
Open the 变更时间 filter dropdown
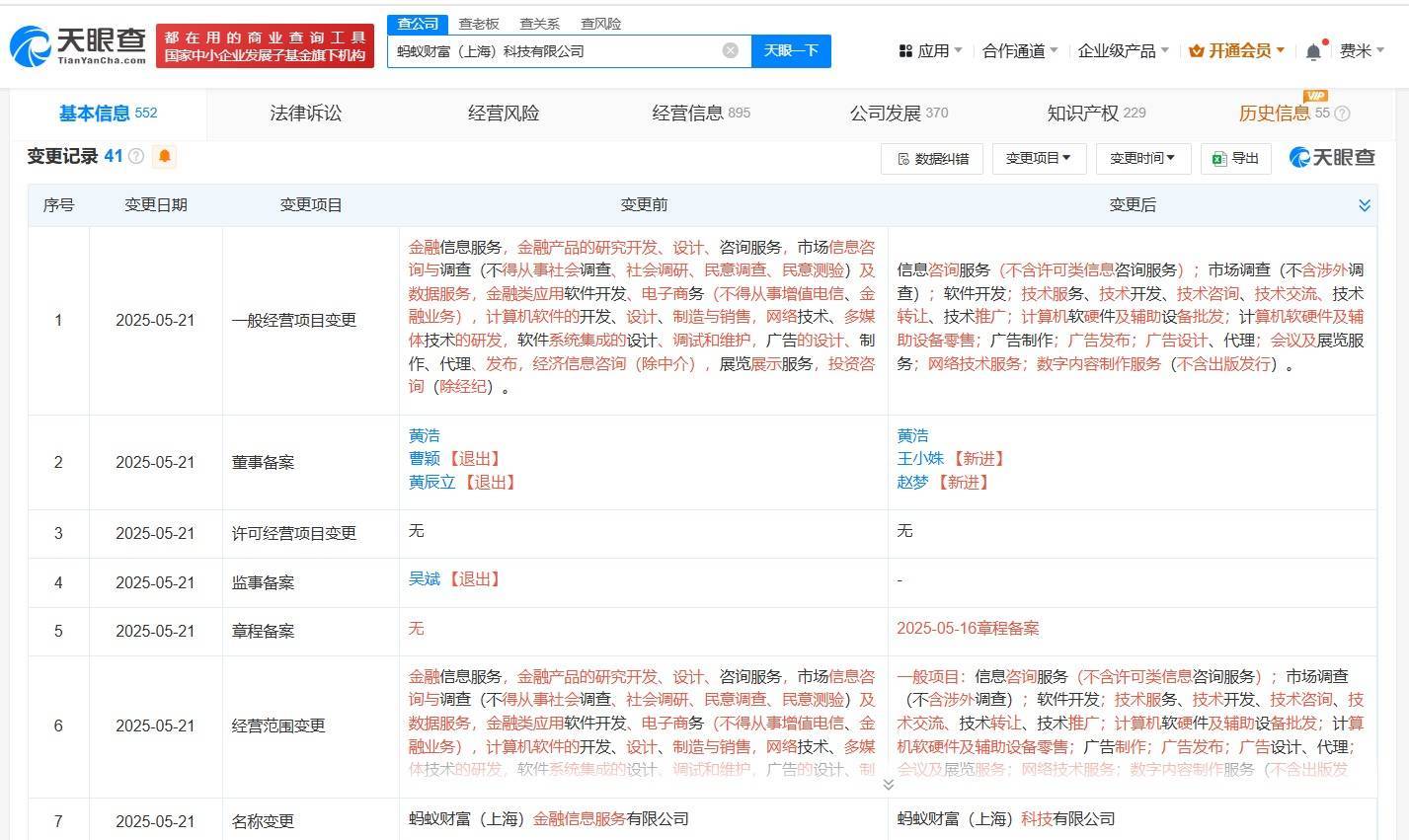pos(1142,158)
